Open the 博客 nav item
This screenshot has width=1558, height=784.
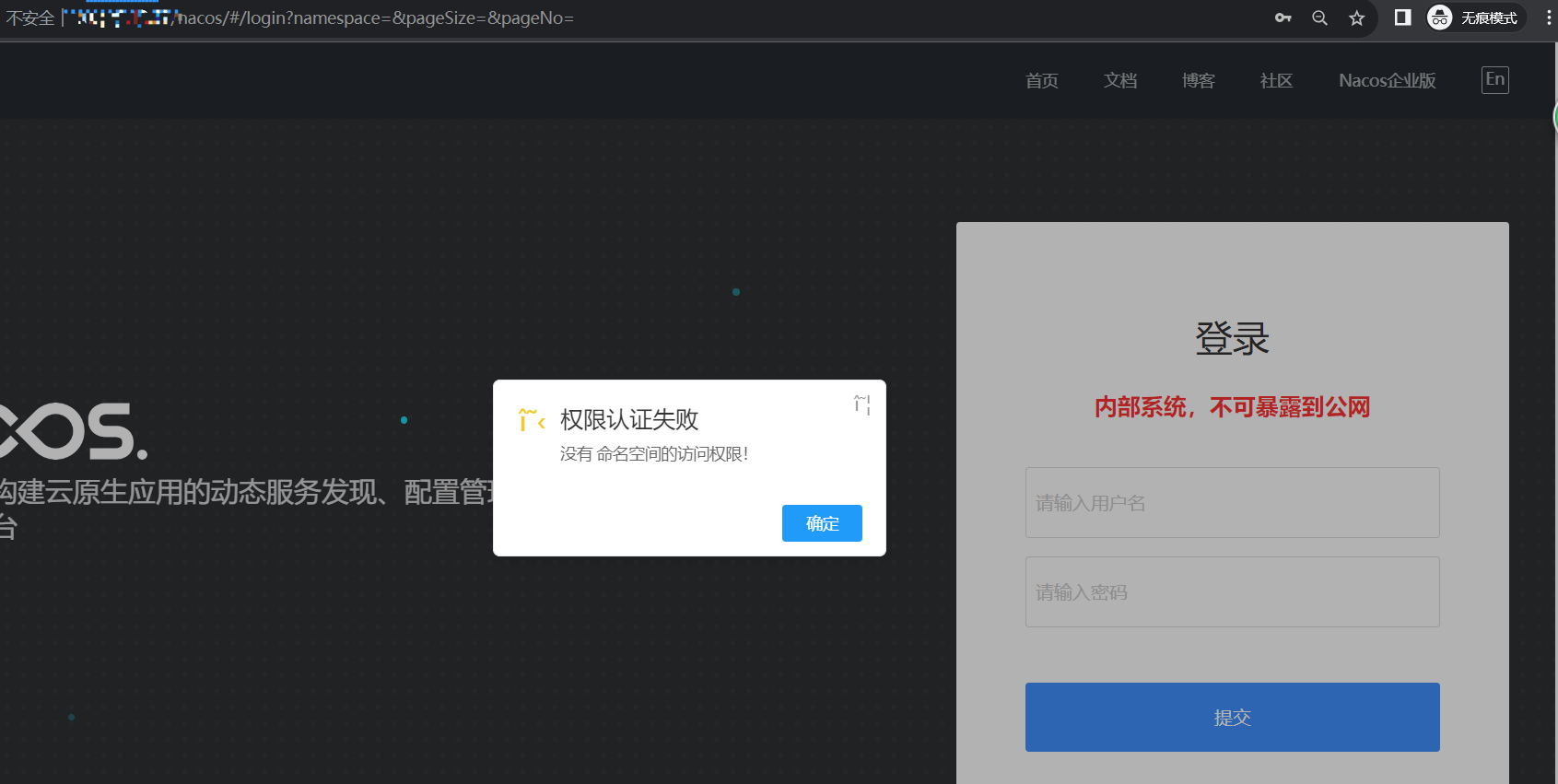point(1199,81)
